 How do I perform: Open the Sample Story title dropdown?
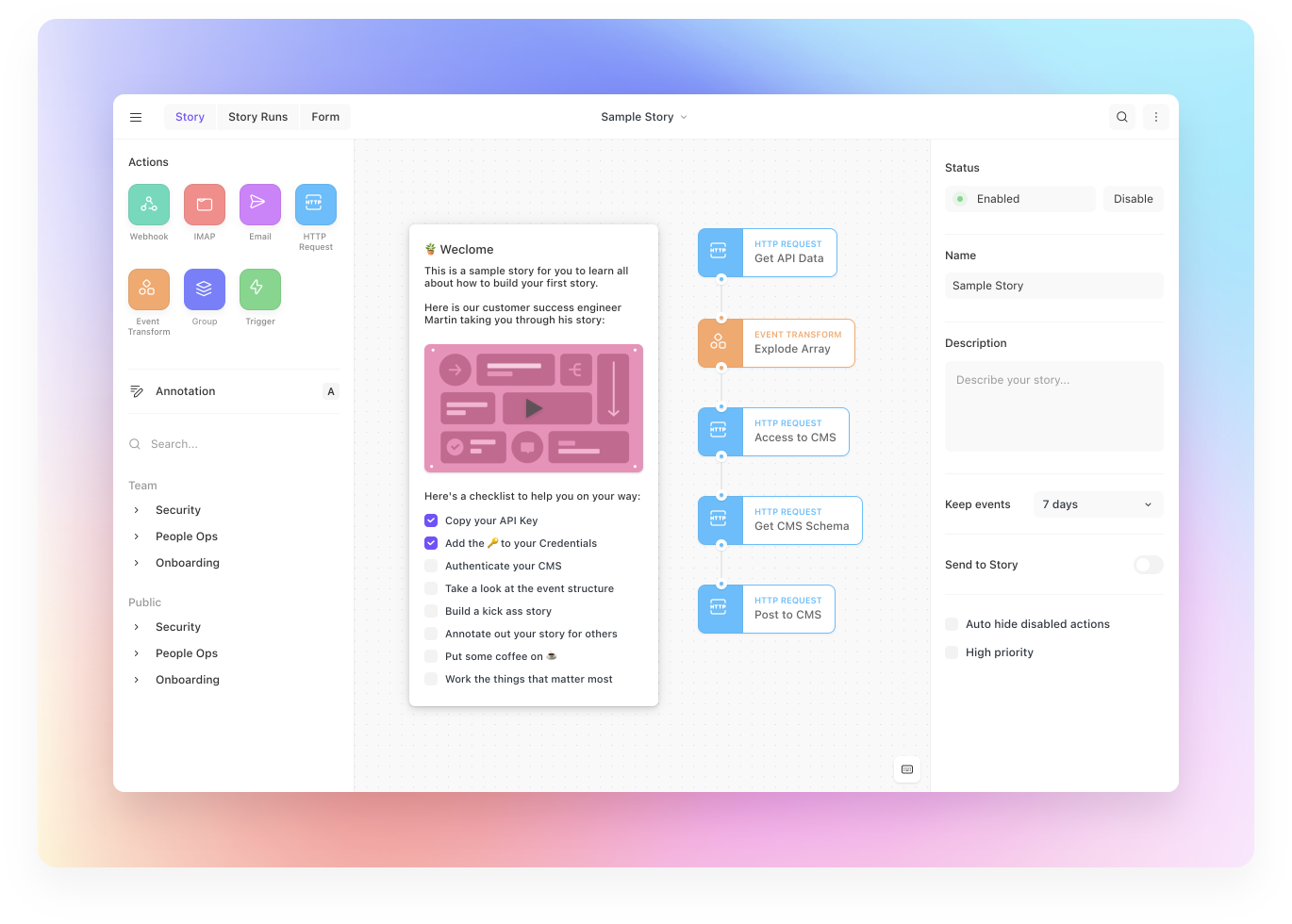[x=644, y=117]
